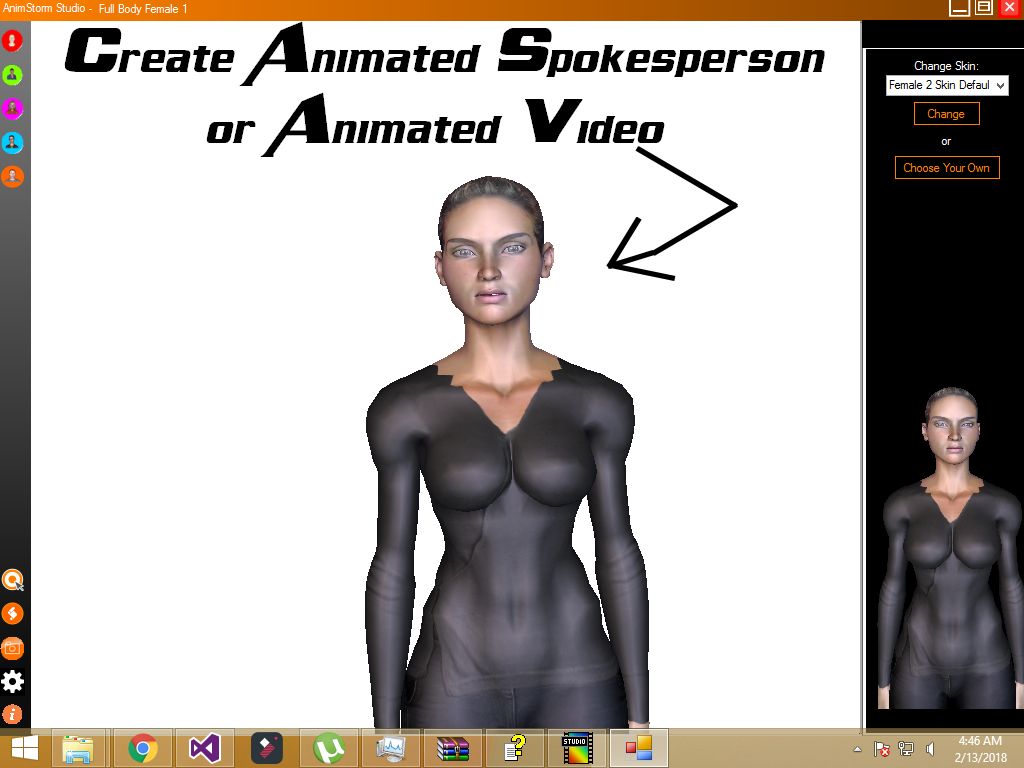Open the orange info icon
Image resolution: width=1024 pixels, height=768 pixels.
point(12,714)
